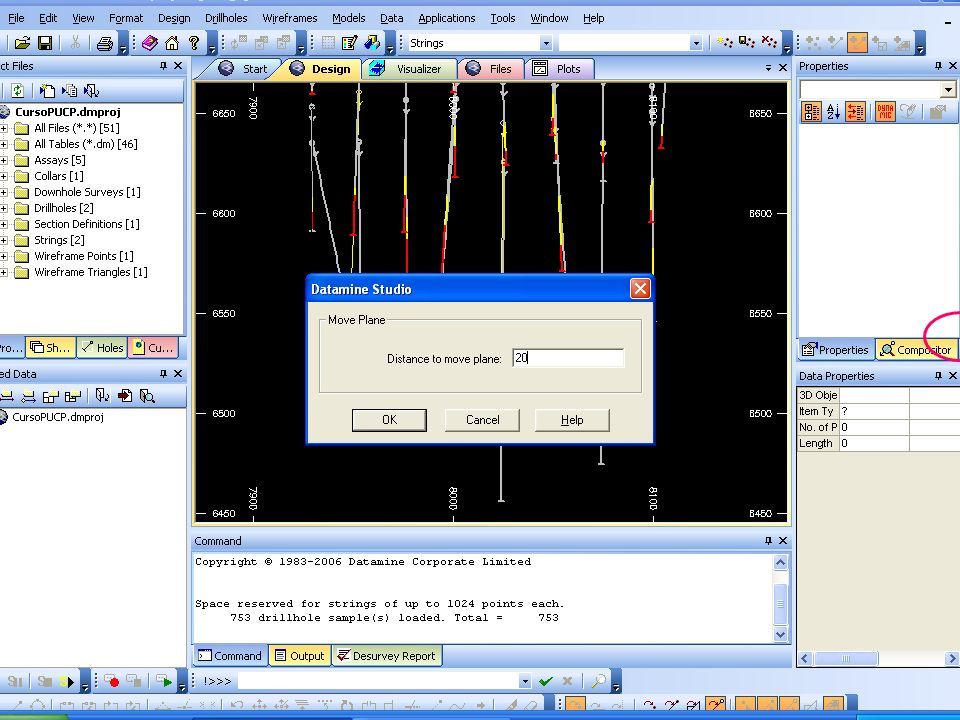Toggle highlighted orange snap mode icon

coord(857,42)
